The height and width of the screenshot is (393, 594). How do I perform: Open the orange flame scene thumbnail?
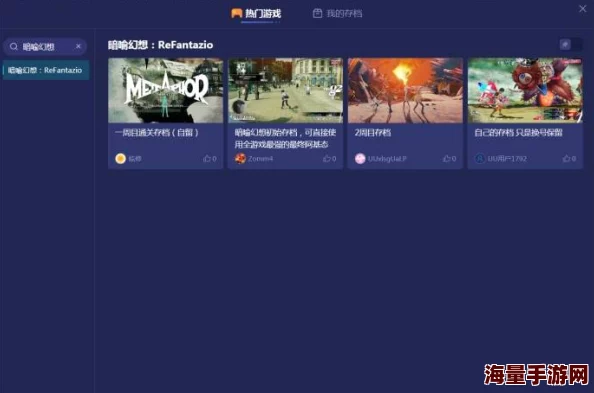point(405,90)
